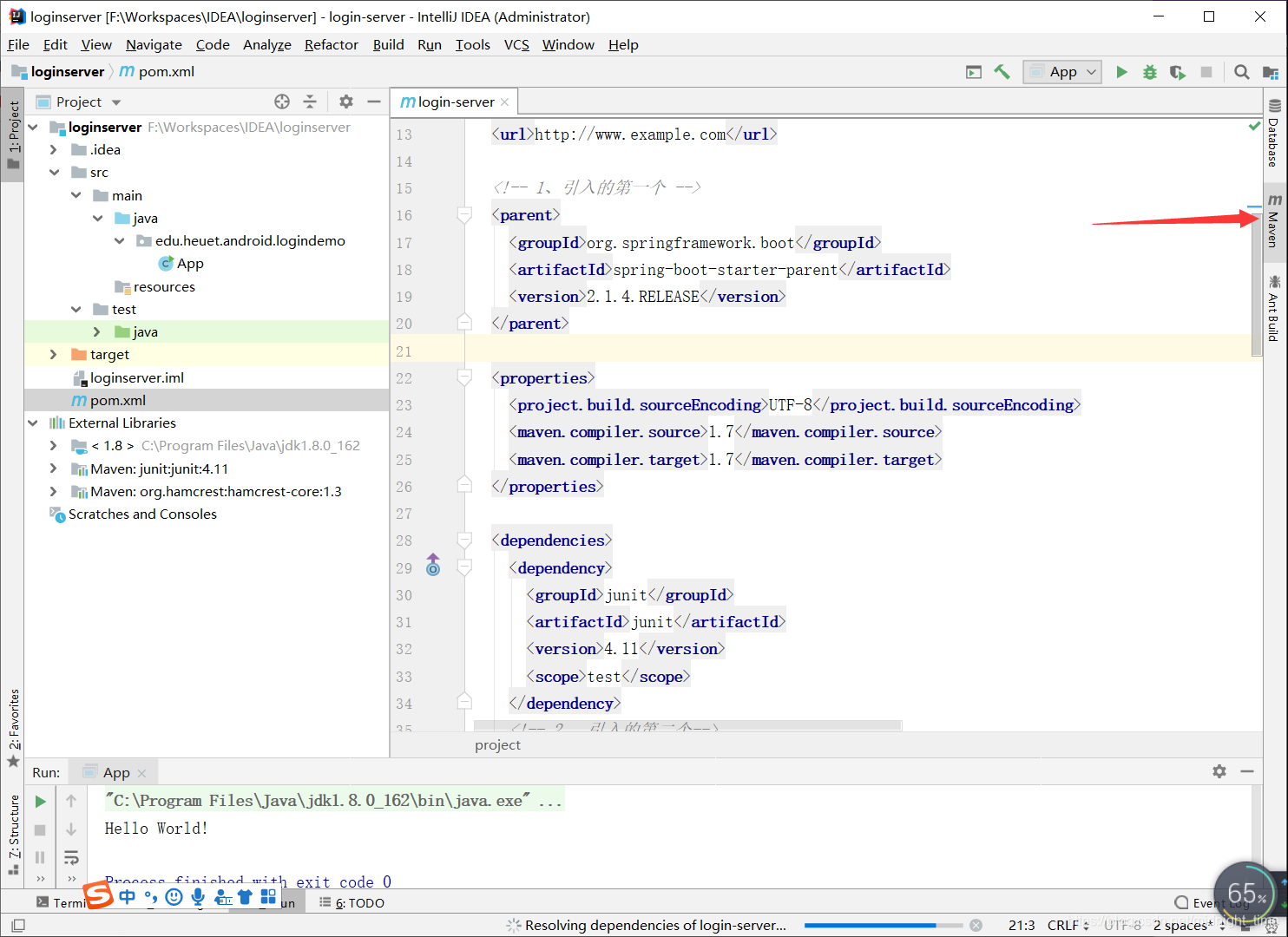Open the 6: TODO tool window
1288x937 pixels.
352,903
